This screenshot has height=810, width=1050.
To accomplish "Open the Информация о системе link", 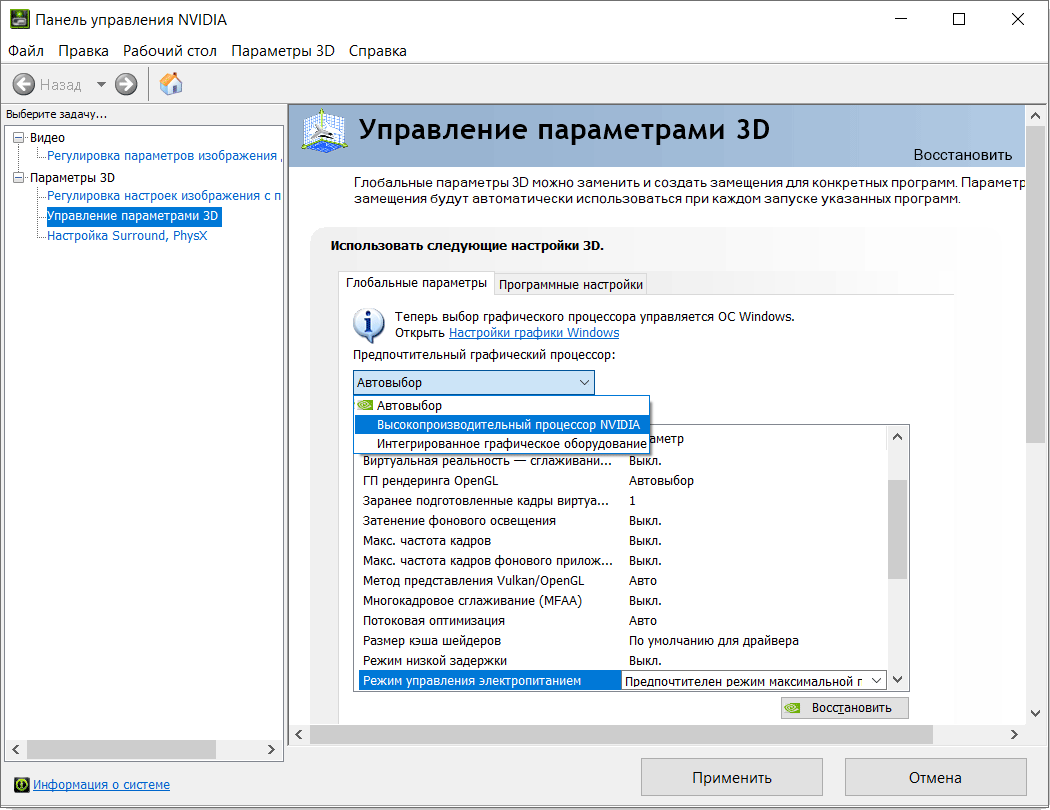I will click(x=101, y=785).
